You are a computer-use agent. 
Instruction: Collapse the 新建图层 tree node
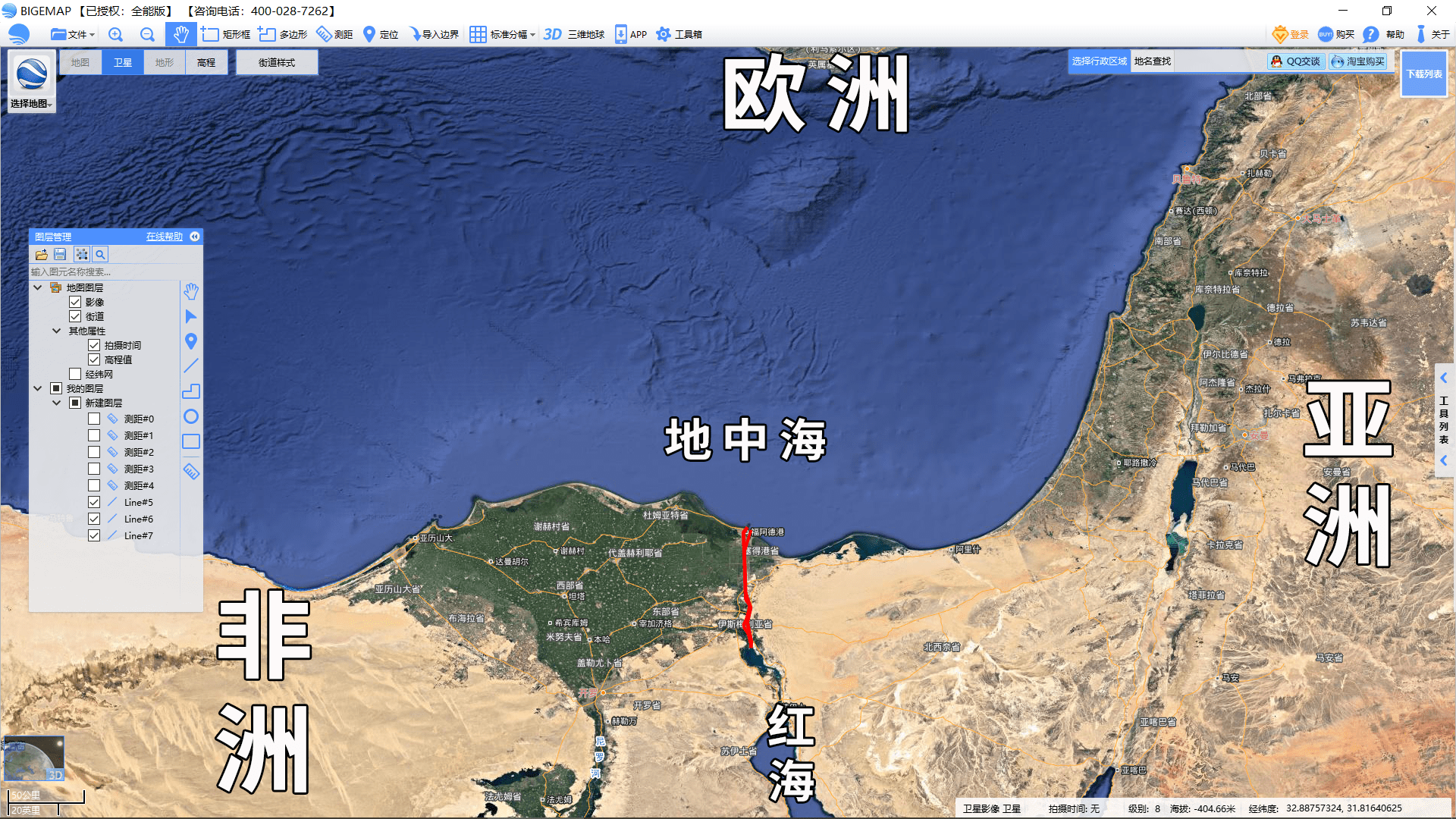tap(56, 403)
